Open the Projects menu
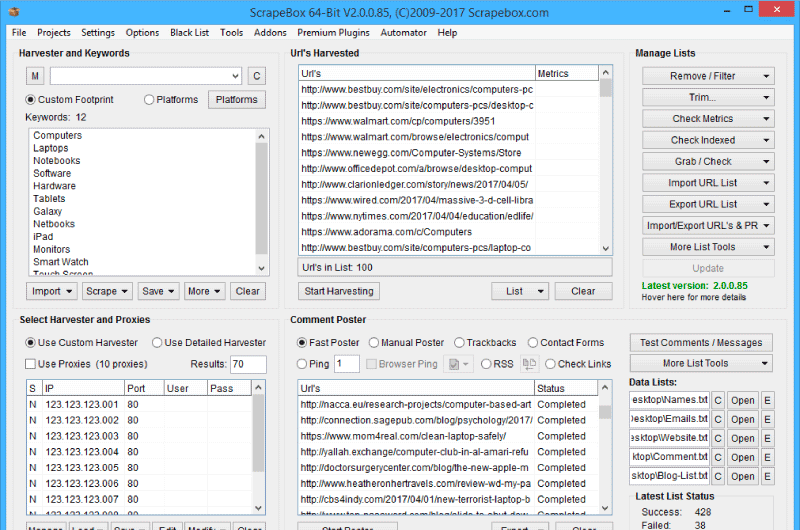The width and height of the screenshot is (800, 530). [54, 33]
